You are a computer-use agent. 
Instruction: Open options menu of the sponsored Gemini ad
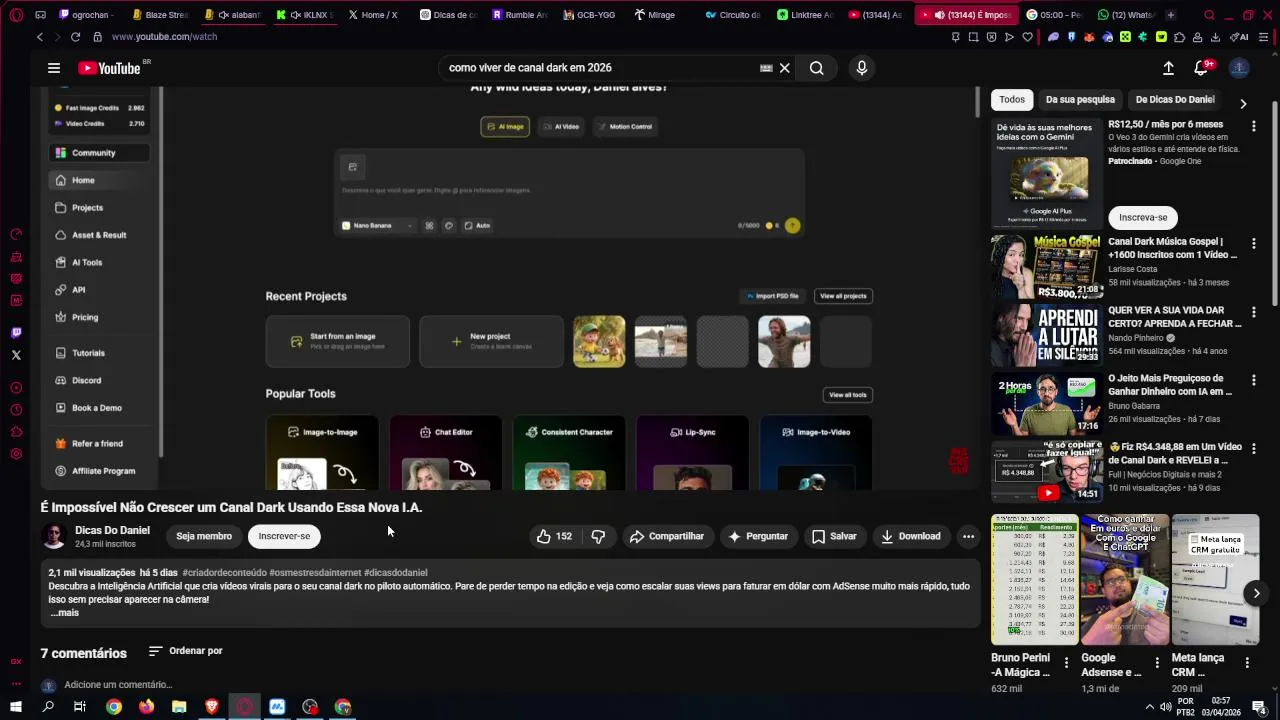coord(1253,126)
